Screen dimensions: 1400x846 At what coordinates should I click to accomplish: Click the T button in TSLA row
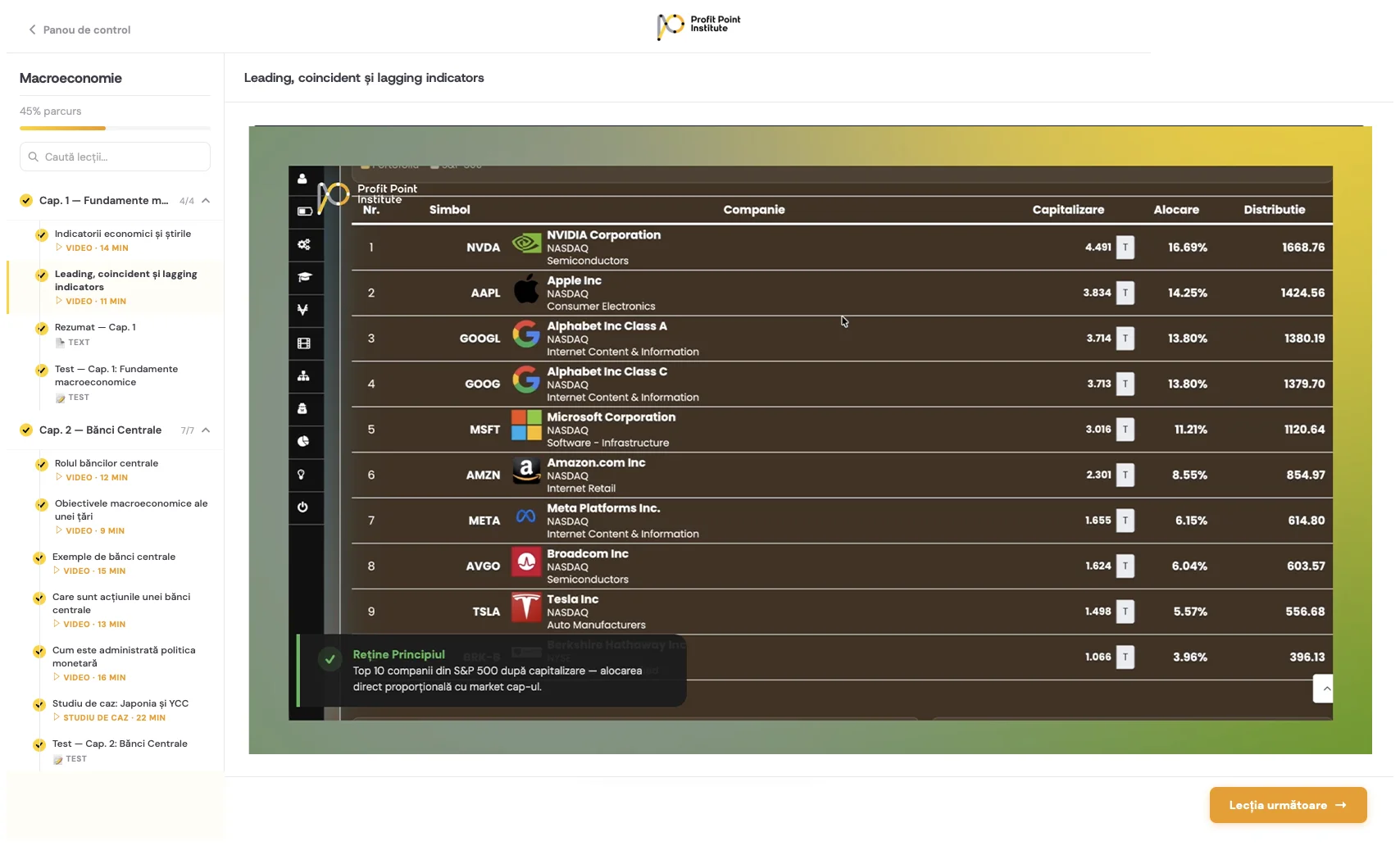tap(1125, 612)
